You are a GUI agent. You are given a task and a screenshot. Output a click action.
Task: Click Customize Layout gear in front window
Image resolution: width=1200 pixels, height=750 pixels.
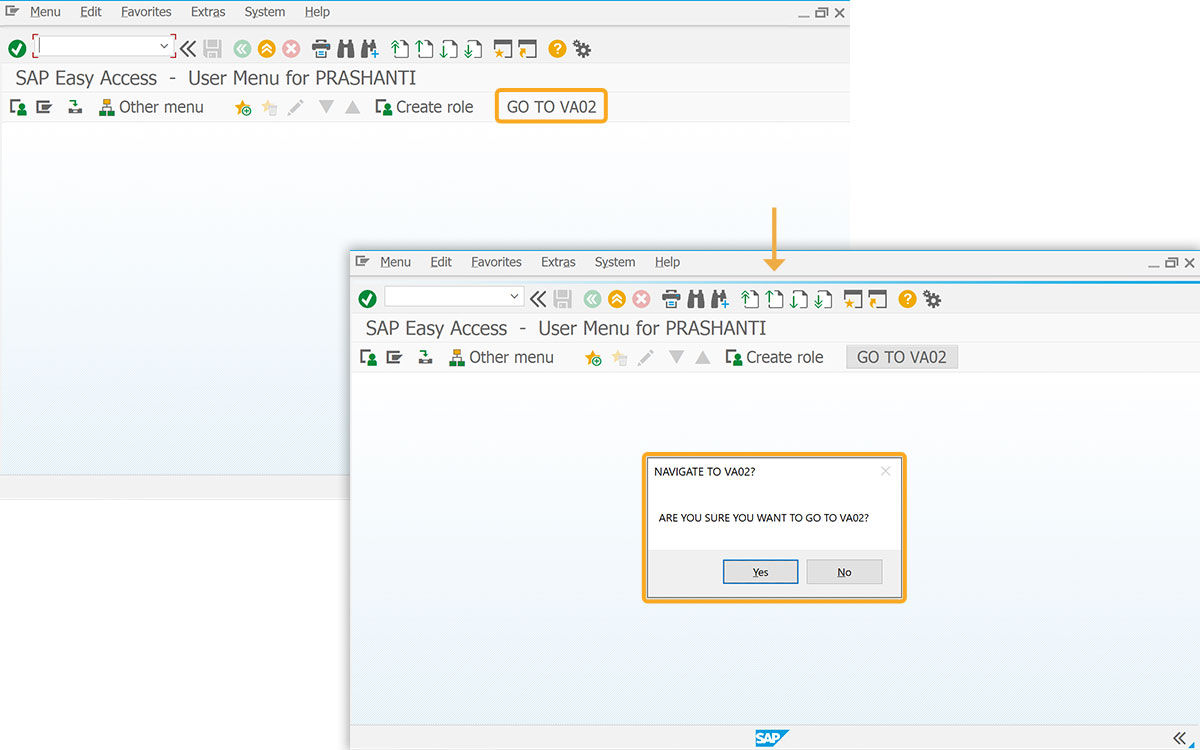pos(932,298)
